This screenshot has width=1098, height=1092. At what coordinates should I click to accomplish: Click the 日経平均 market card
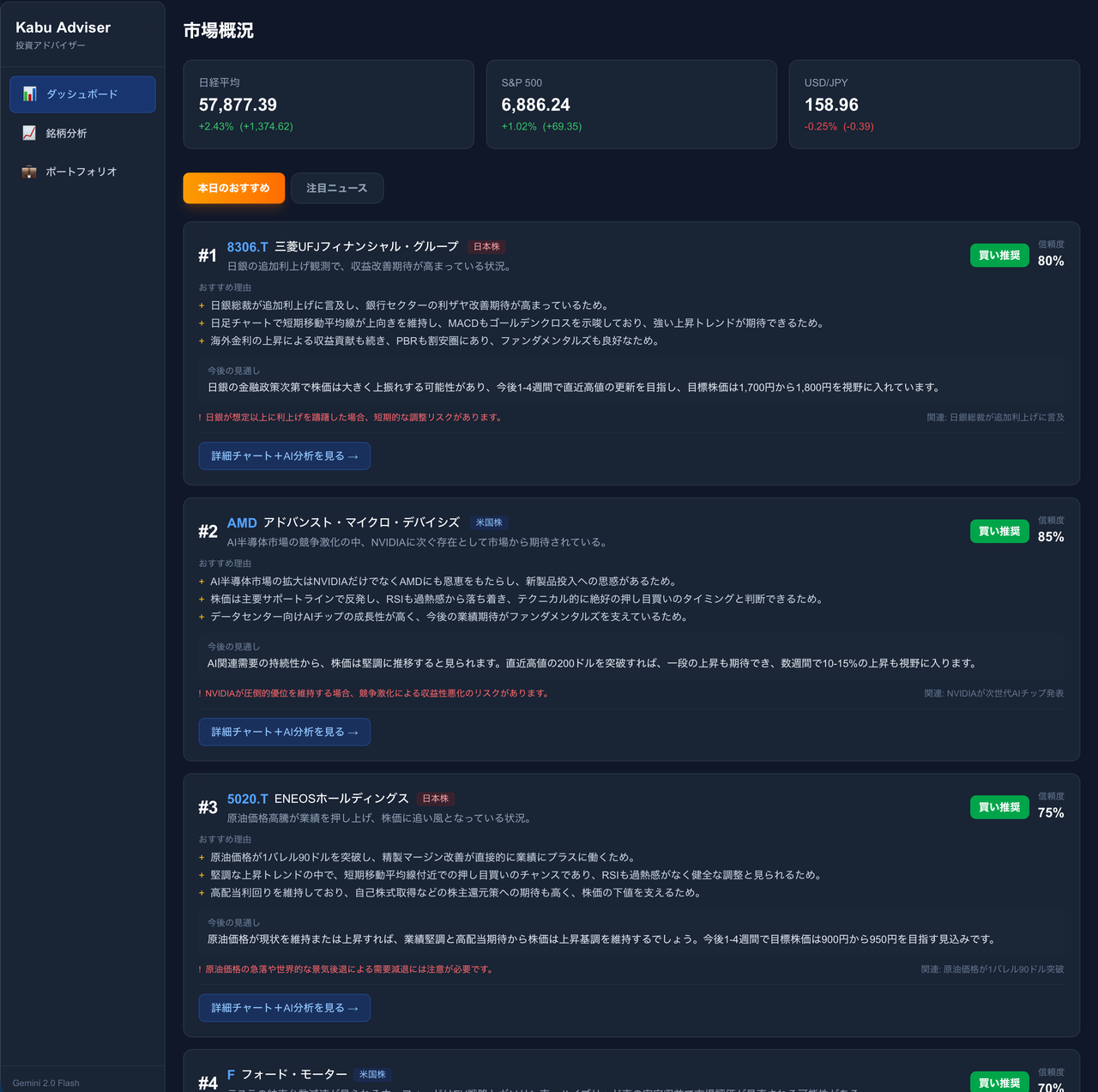pyautogui.click(x=329, y=105)
